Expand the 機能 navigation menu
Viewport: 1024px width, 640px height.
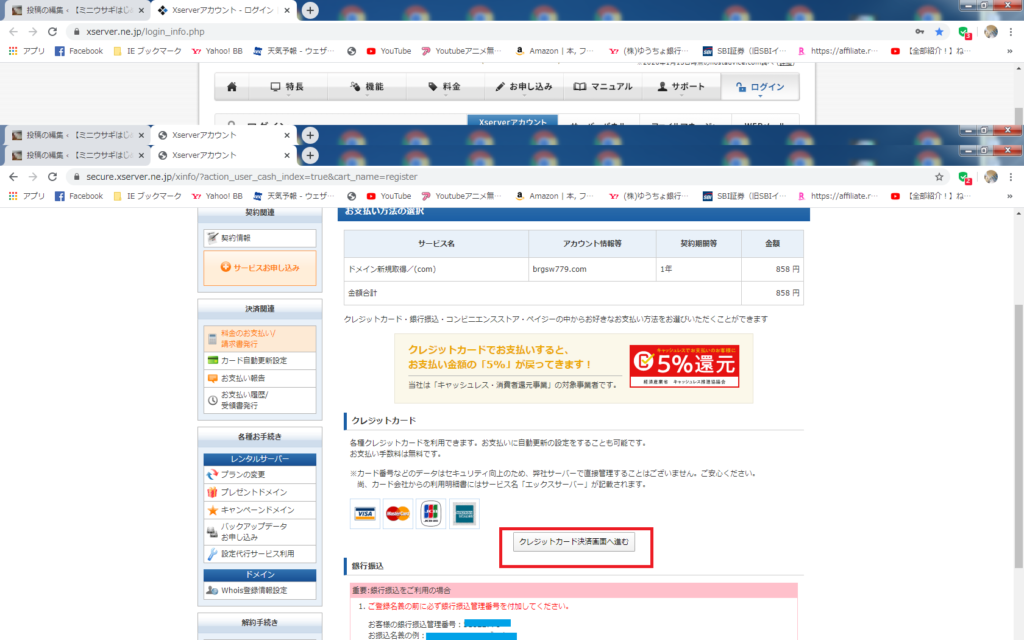[366, 87]
